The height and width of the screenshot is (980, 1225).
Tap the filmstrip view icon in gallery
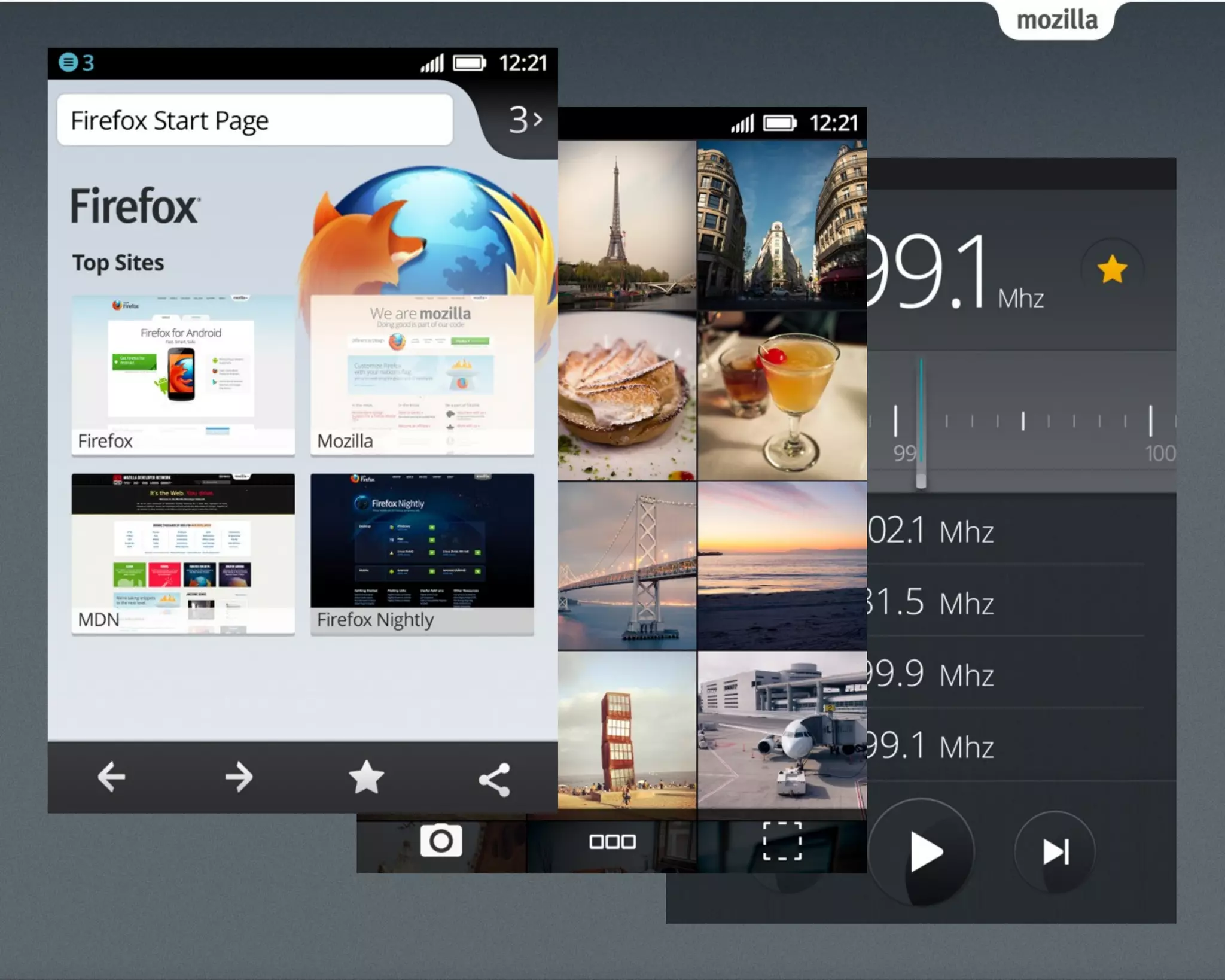point(612,842)
